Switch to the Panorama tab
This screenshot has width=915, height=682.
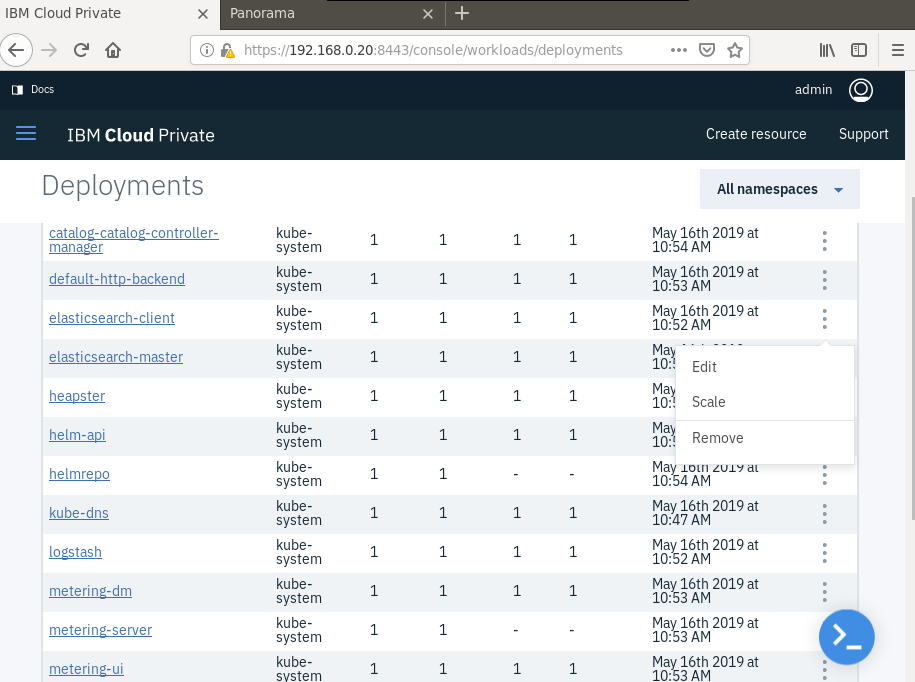pyautogui.click(x=333, y=13)
